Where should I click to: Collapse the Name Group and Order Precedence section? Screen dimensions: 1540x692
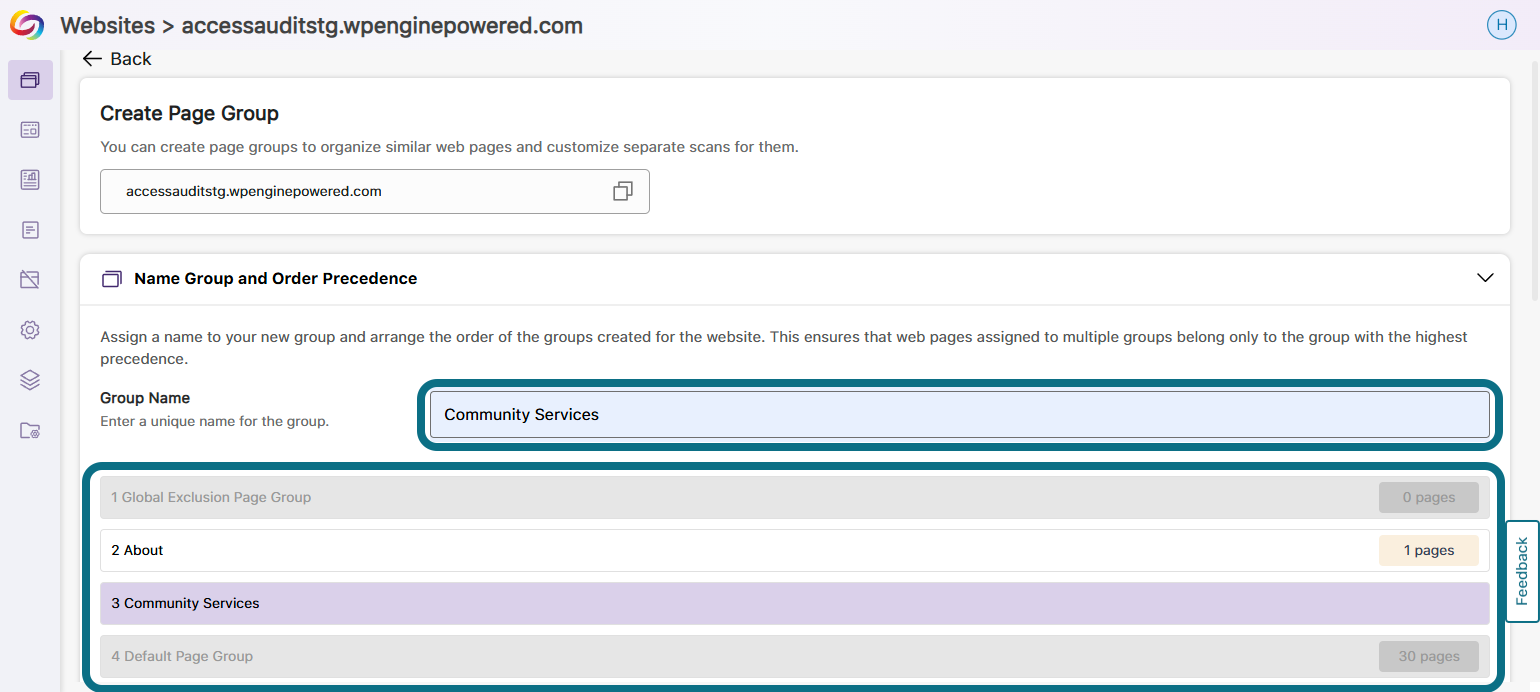coord(1485,278)
